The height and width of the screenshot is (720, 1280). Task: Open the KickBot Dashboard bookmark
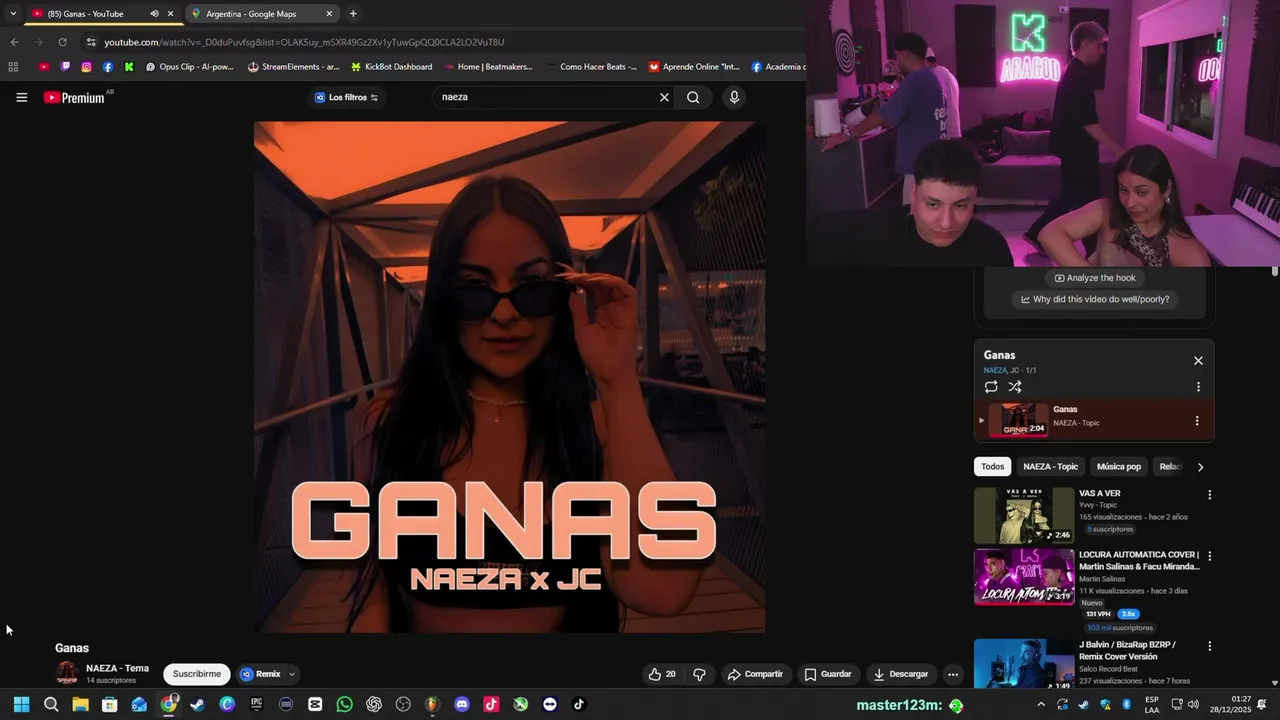[391, 67]
